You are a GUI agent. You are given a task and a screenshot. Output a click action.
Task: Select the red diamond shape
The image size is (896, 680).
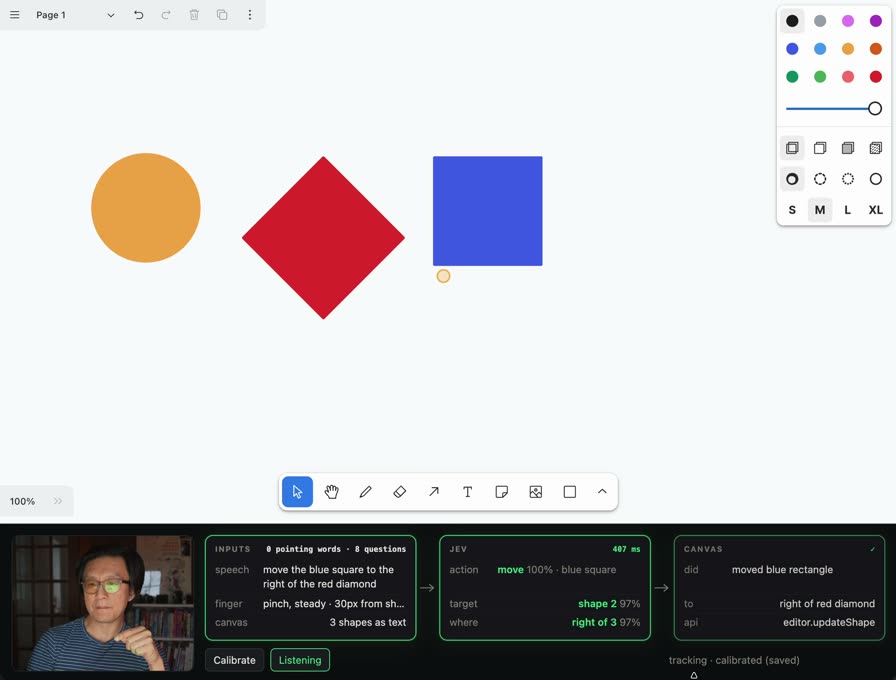point(323,238)
